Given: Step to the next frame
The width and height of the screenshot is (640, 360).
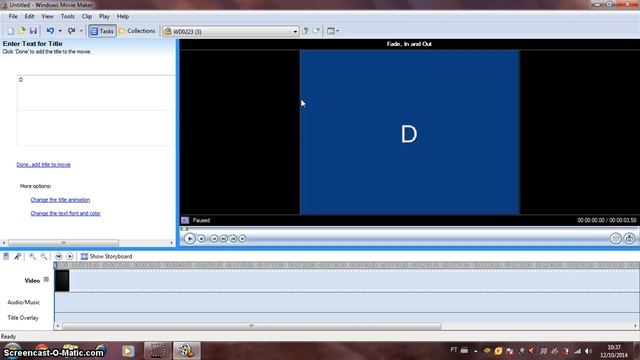Looking at the screenshot, I should click(233, 238).
